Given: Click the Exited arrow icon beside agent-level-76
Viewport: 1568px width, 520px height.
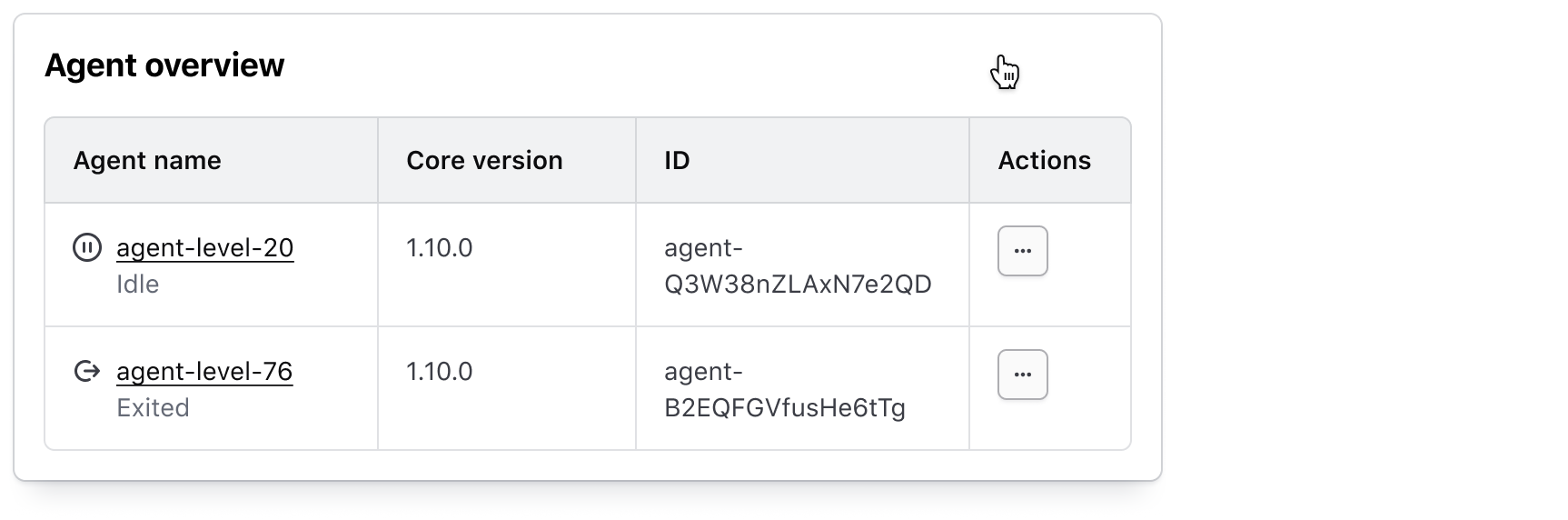Looking at the screenshot, I should click(x=87, y=371).
